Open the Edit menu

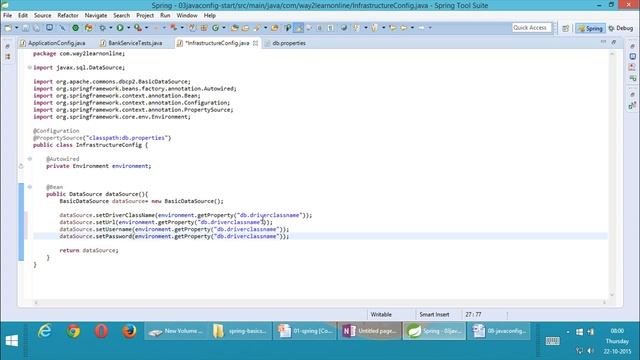tap(23, 16)
